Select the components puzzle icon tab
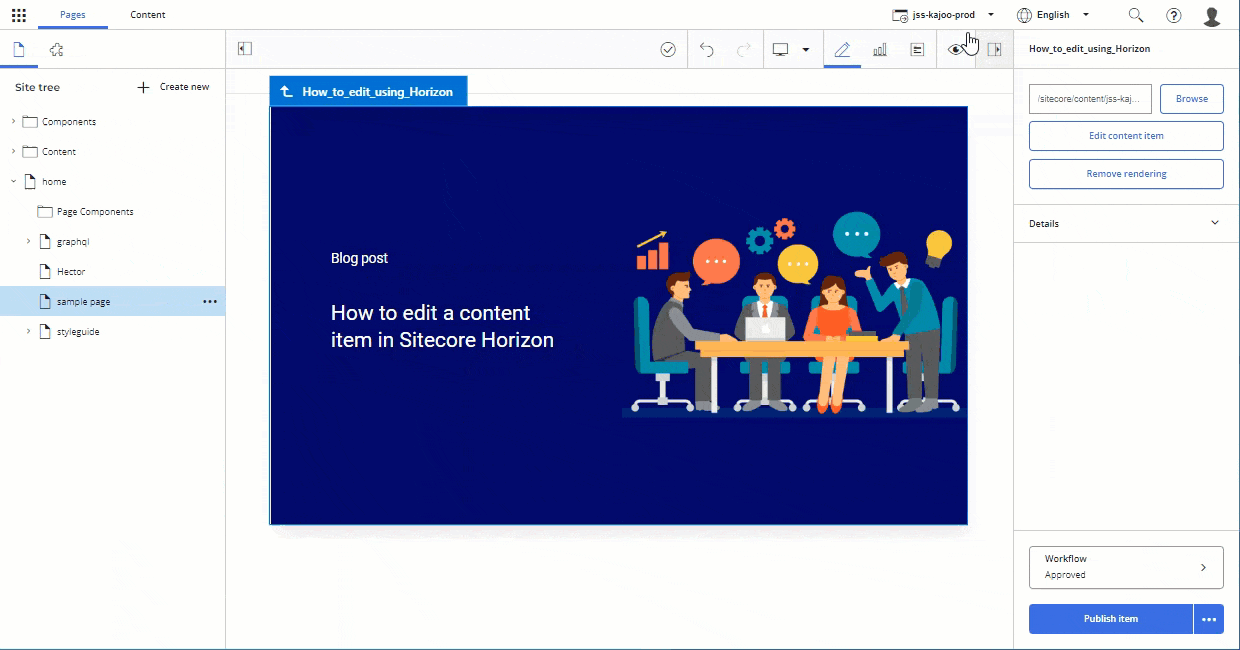Viewport: 1240px width, 650px height. click(x=56, y=49)
